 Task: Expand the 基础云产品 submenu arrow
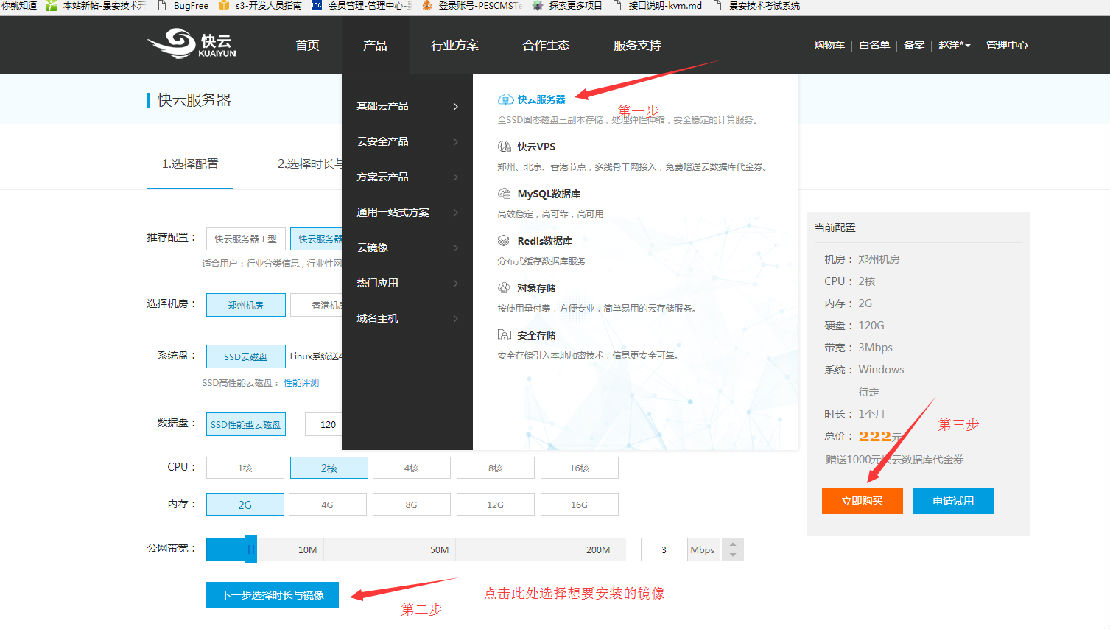coord(455,106)
